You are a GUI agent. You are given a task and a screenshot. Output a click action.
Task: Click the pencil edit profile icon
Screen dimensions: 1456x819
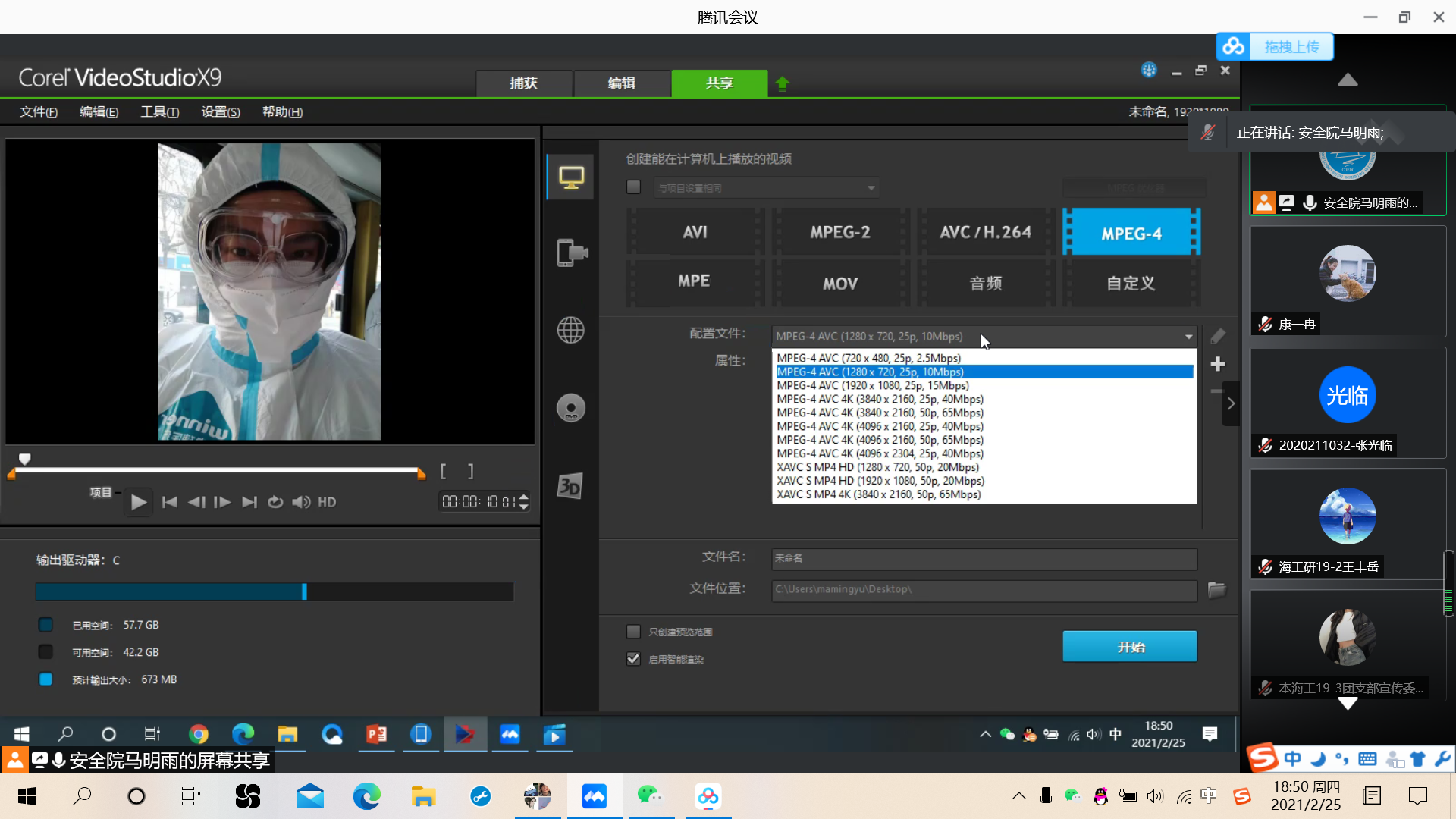pyautogui.click(x=1218, y=336)
